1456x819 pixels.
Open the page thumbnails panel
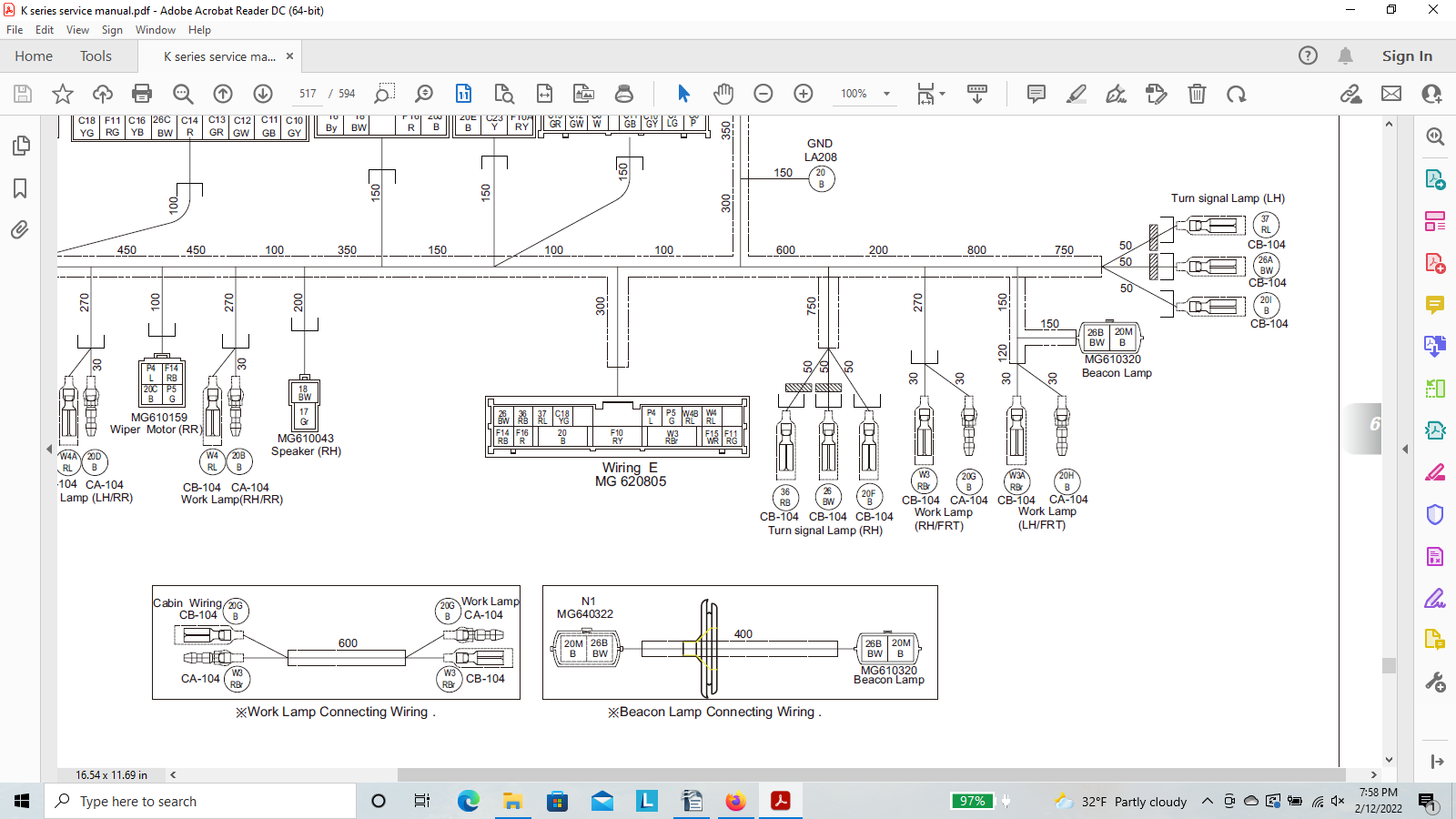coord(20,146)
